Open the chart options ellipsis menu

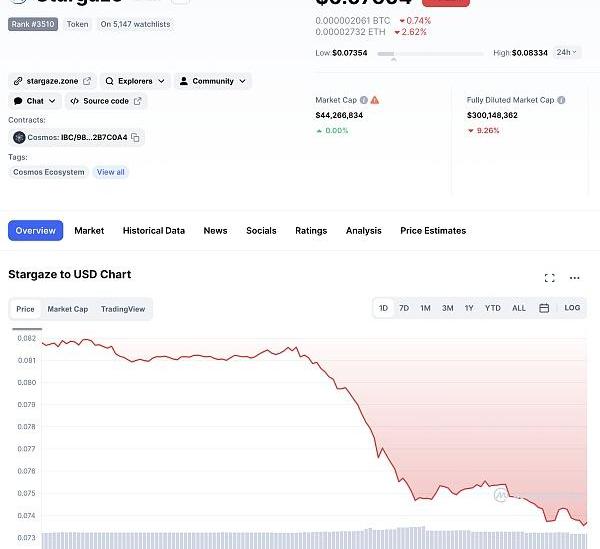574,278
